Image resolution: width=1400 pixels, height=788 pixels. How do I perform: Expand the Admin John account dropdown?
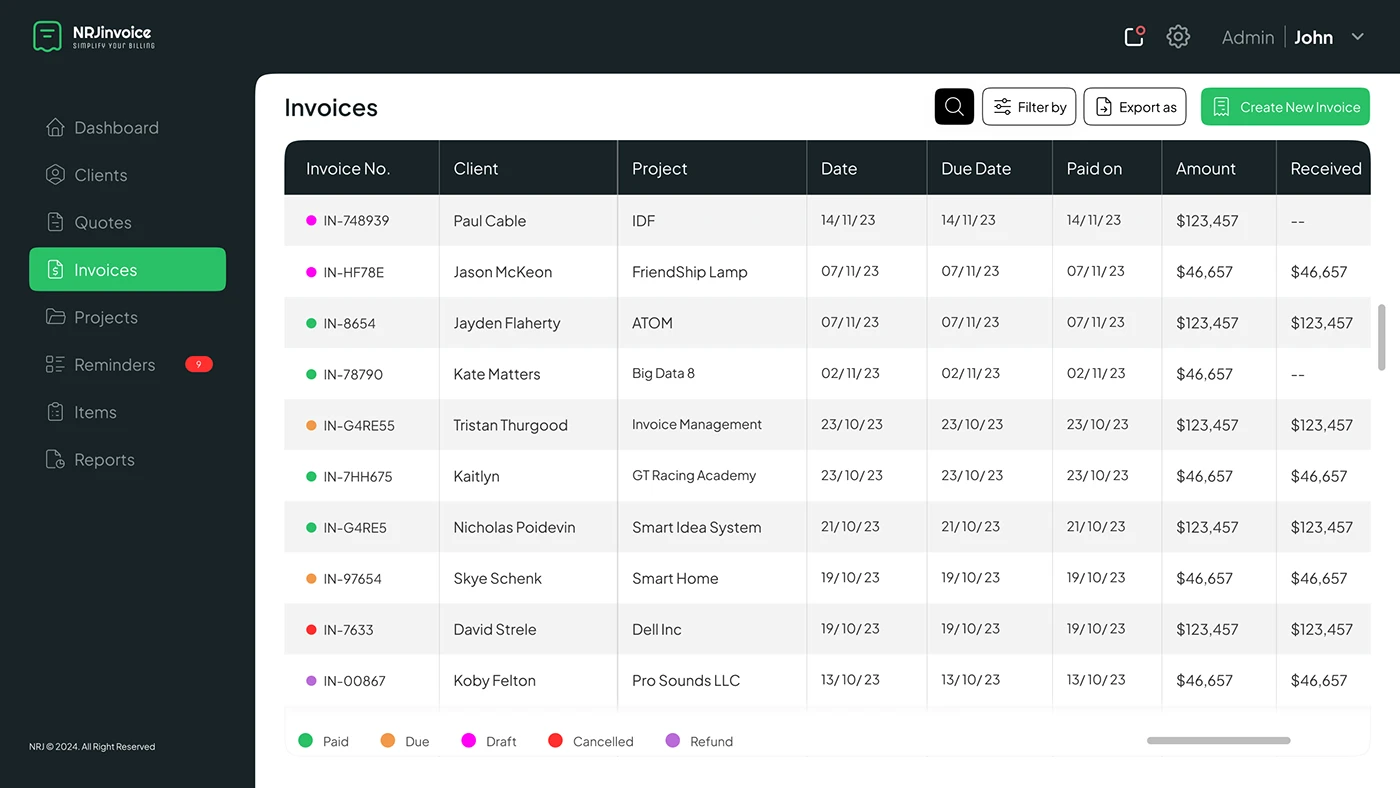point(1357,37)
